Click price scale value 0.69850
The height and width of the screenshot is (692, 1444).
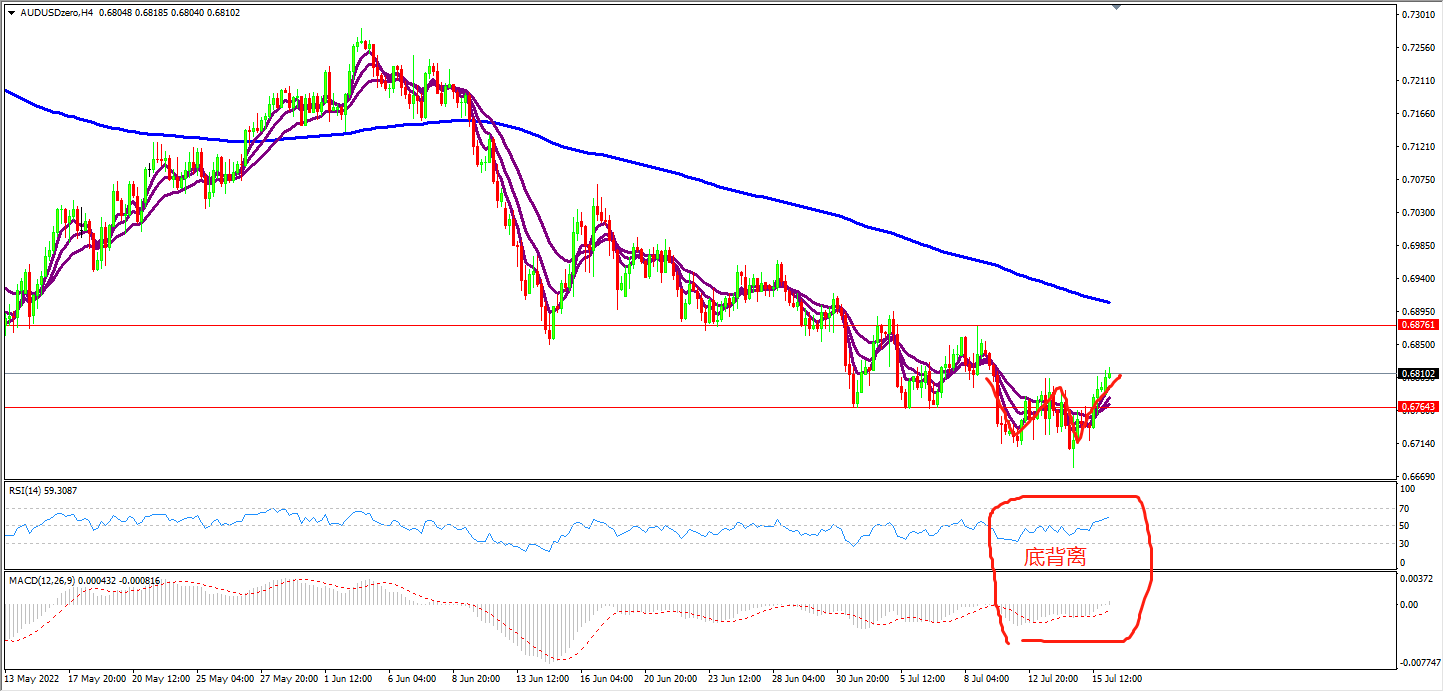point(1419,246)
